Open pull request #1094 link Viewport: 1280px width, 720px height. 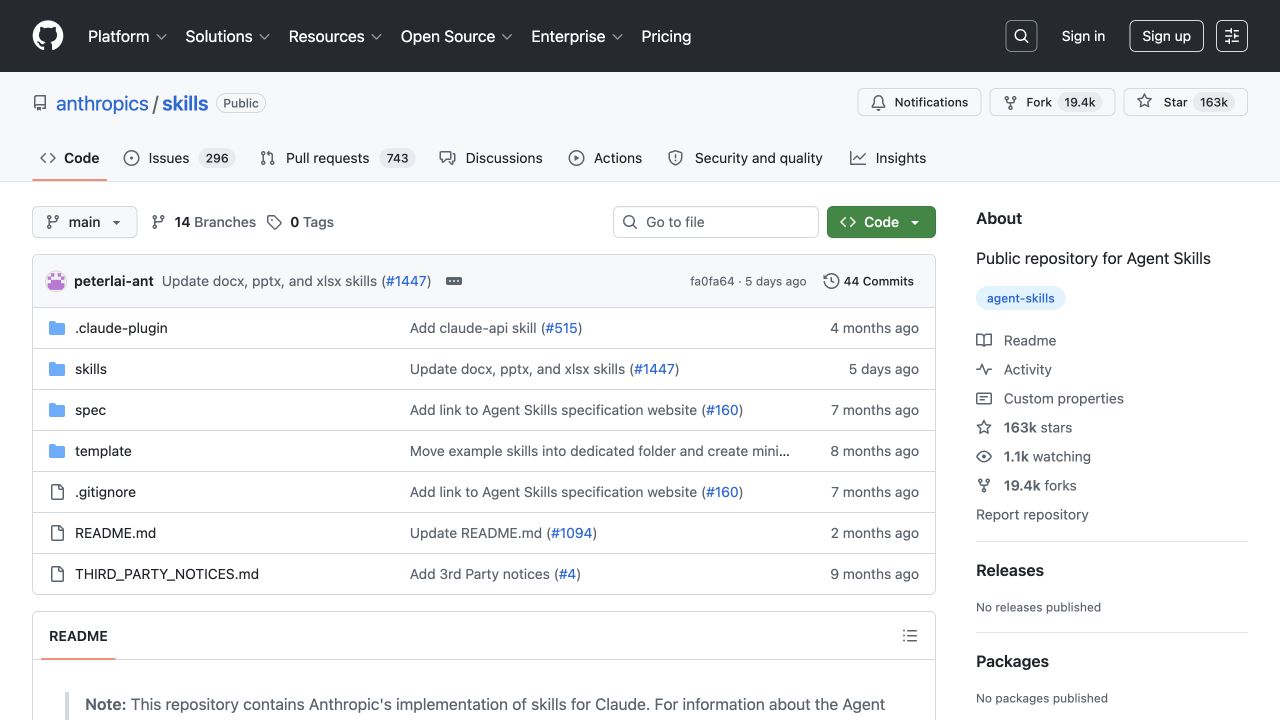[572, 533]
